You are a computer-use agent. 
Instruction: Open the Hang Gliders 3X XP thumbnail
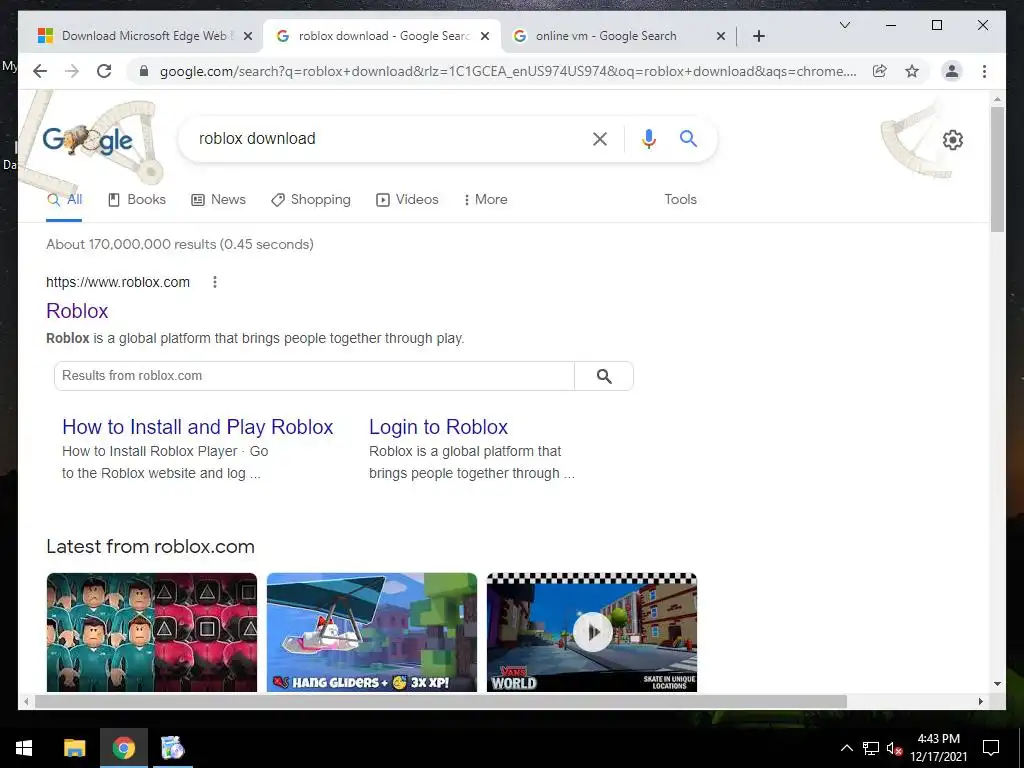tap(372, 632)
